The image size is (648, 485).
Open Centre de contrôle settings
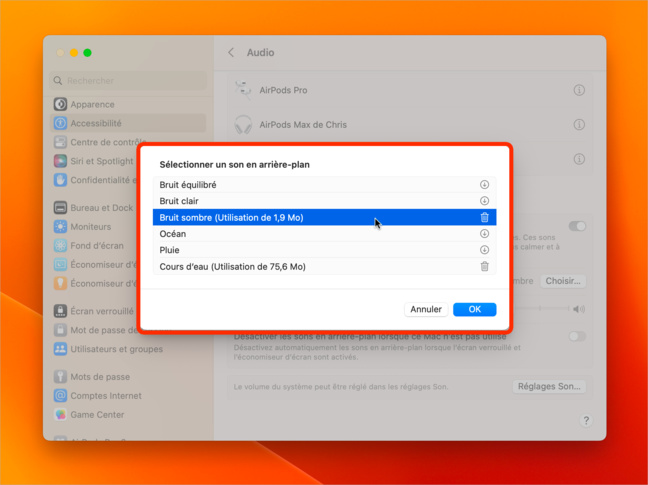tap(128, 142)
